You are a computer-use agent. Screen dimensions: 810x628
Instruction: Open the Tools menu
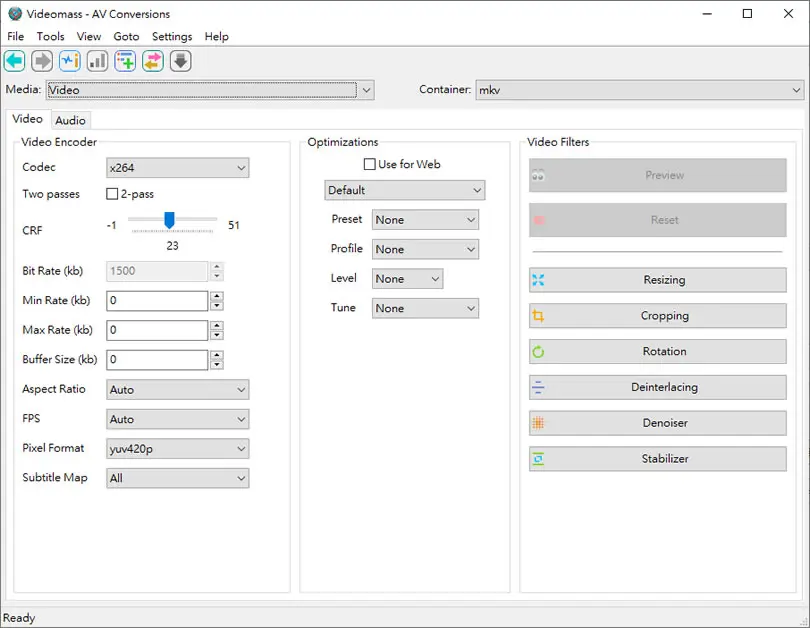51,37
